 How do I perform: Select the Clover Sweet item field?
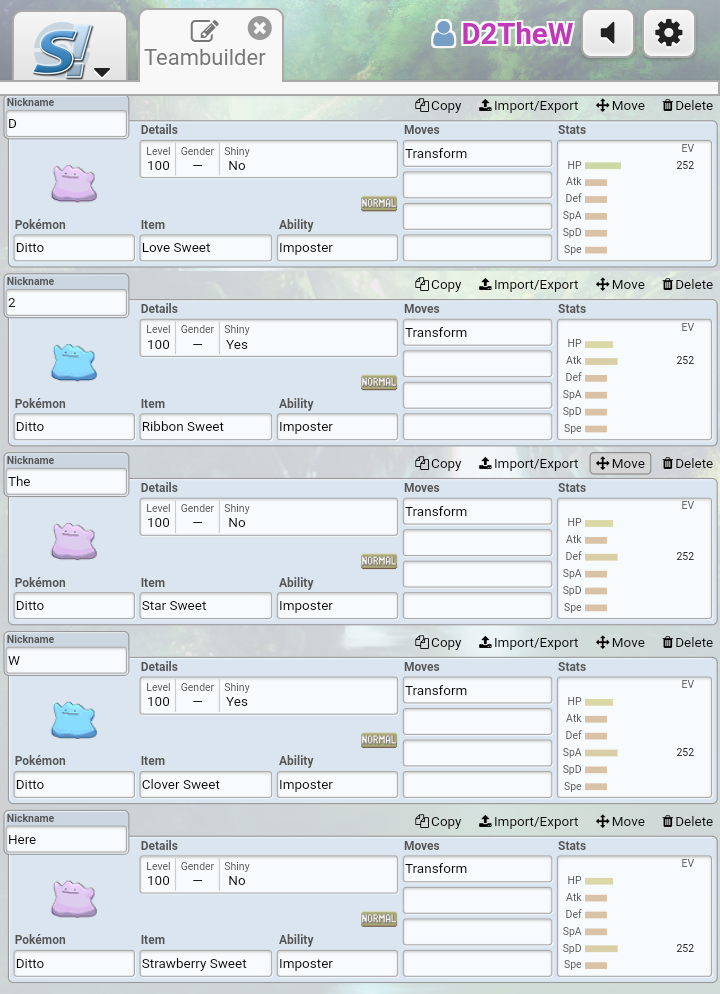coord(206,784)
